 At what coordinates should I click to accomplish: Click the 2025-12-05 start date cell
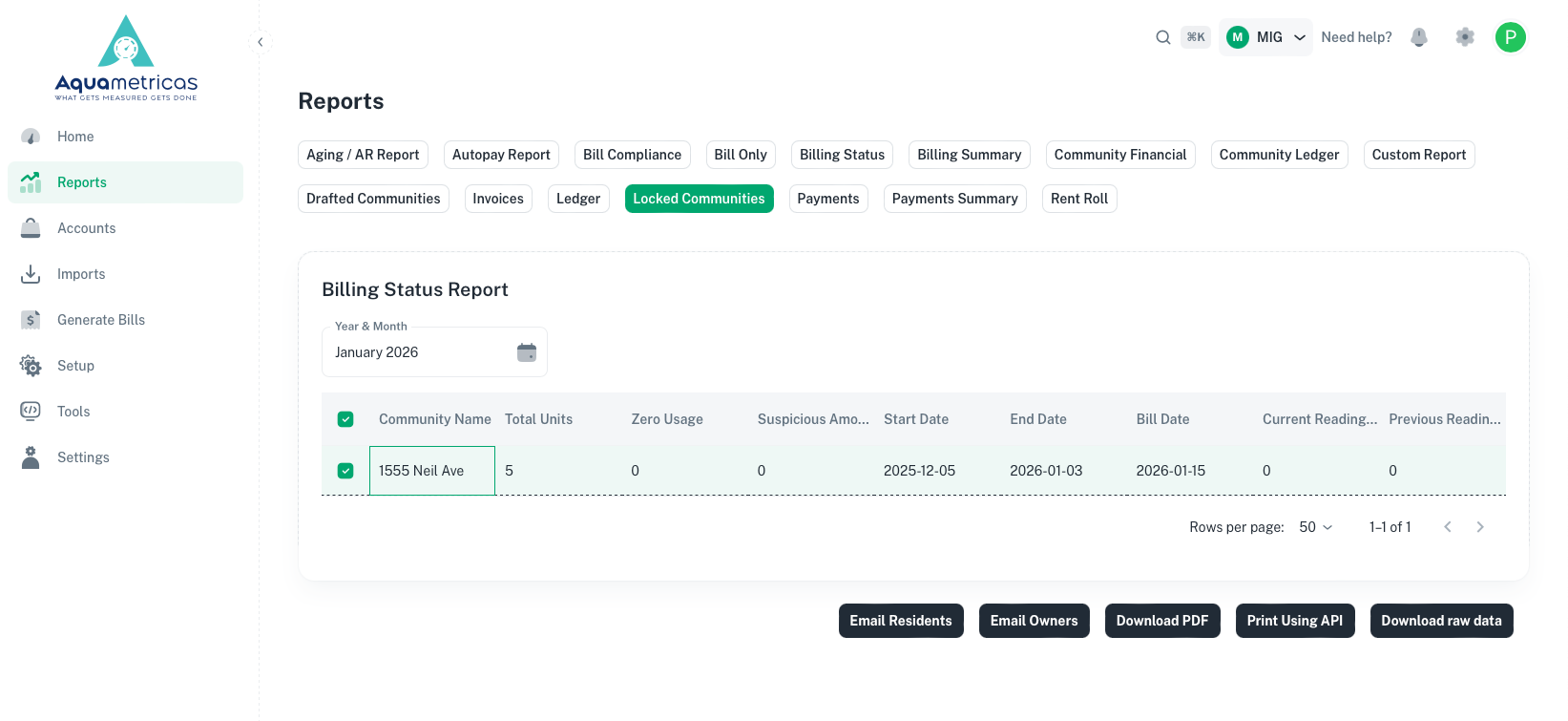[x=939, y=471]
